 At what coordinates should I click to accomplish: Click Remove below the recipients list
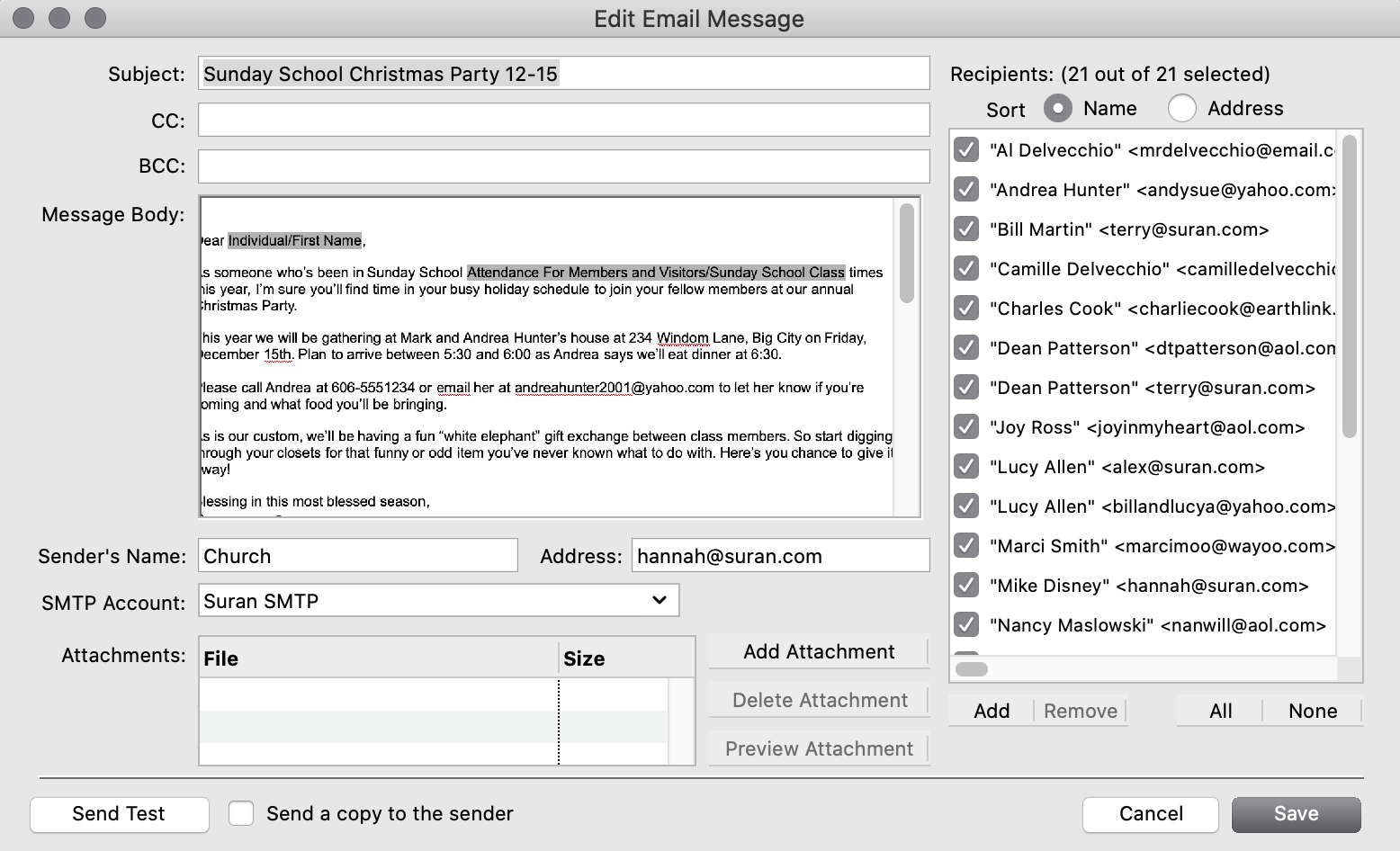(x=1080, y=711)
